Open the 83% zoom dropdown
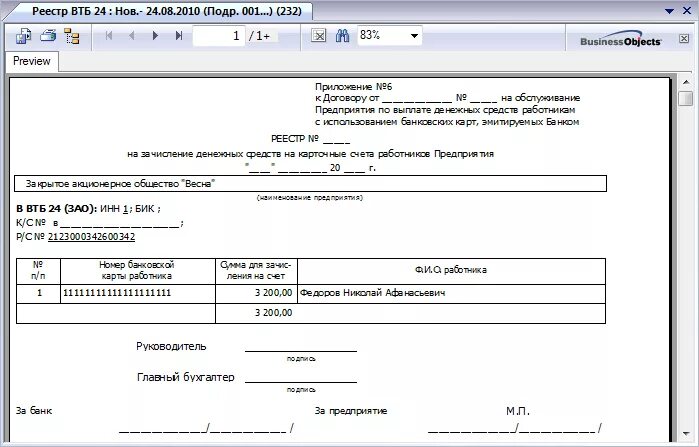This screenshot has height=447, width=699. pyautogui.click(x=414, y=36)
